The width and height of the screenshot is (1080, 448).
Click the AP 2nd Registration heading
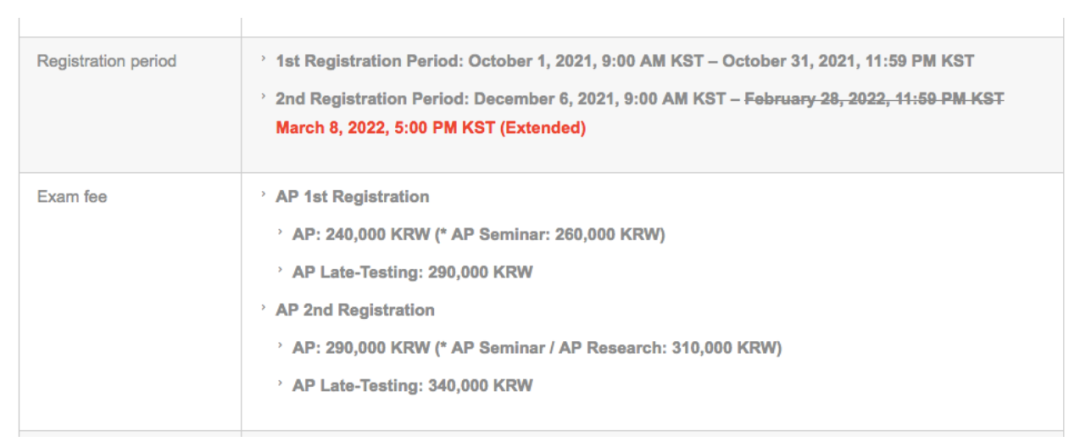click(x=355, y=310)
